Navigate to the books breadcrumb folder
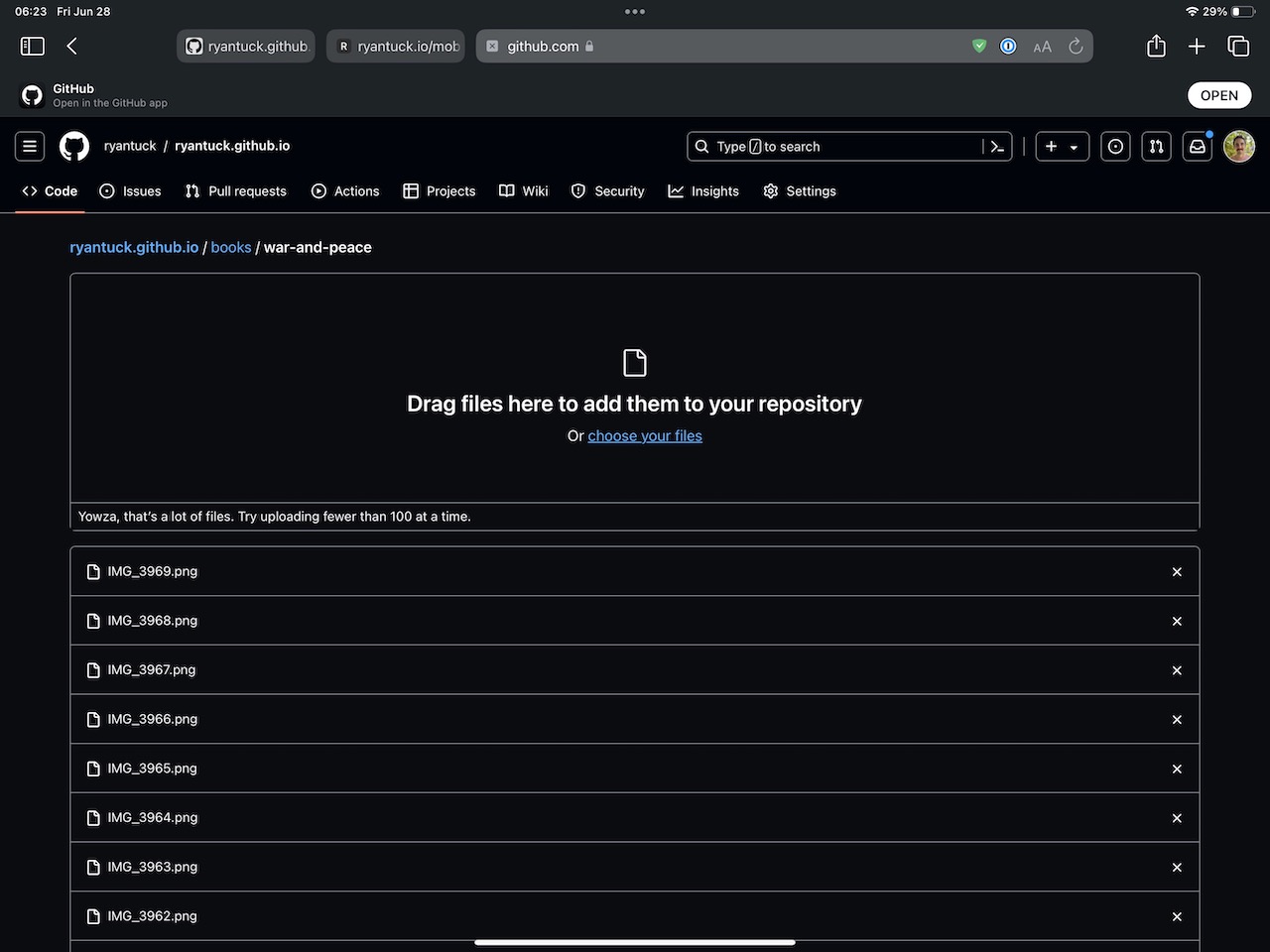The width and height of the screenshot is (1270, 952). click(x=230, y=248)
